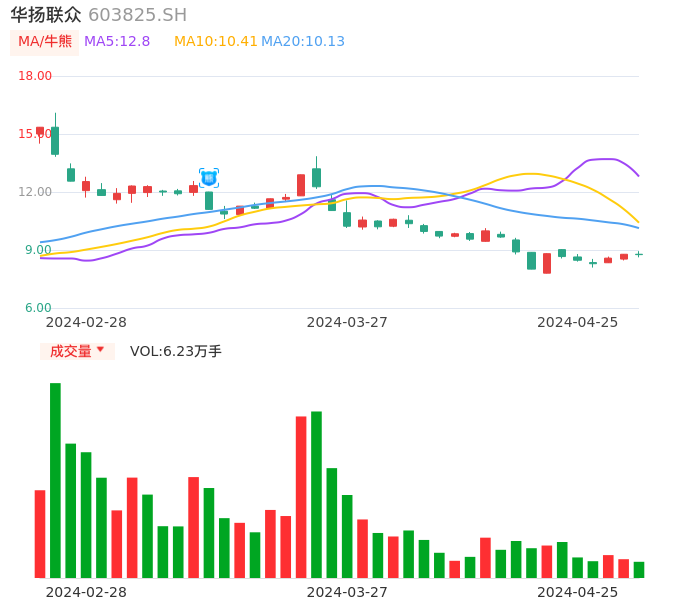Click the 2024-02-28 date under price chart
The image size is (686, 606).
86,322
